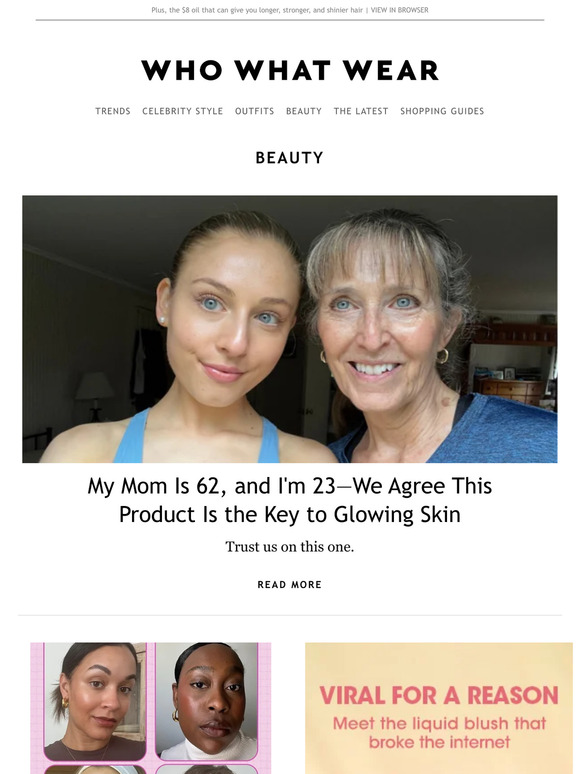Click the Read More button
The width and height of the screenshot is (580, 774).
(x=290, y=585)
